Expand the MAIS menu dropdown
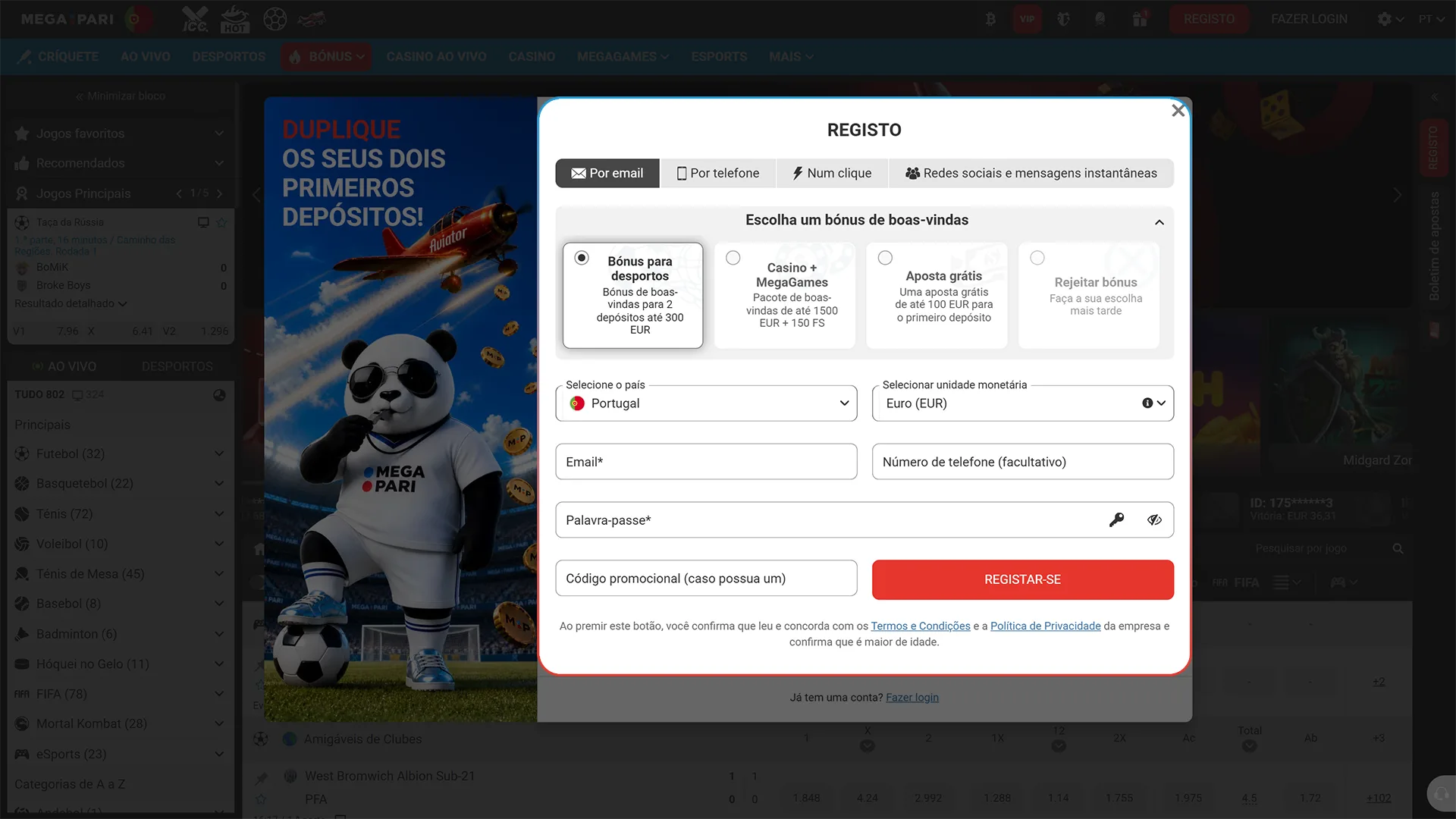The width and height of the screenshot is (1456, 819). (x=791, y=57)
